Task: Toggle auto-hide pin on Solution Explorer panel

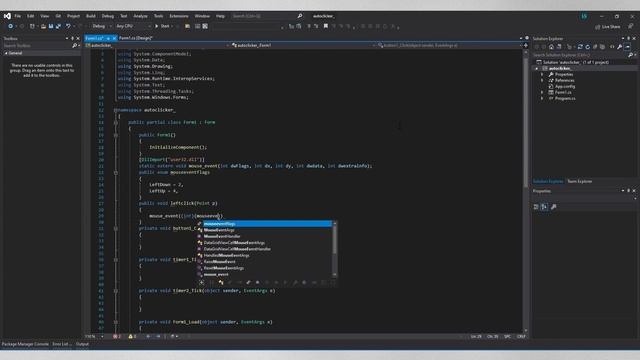Action: pyautogui.click(x=629, y=38)
